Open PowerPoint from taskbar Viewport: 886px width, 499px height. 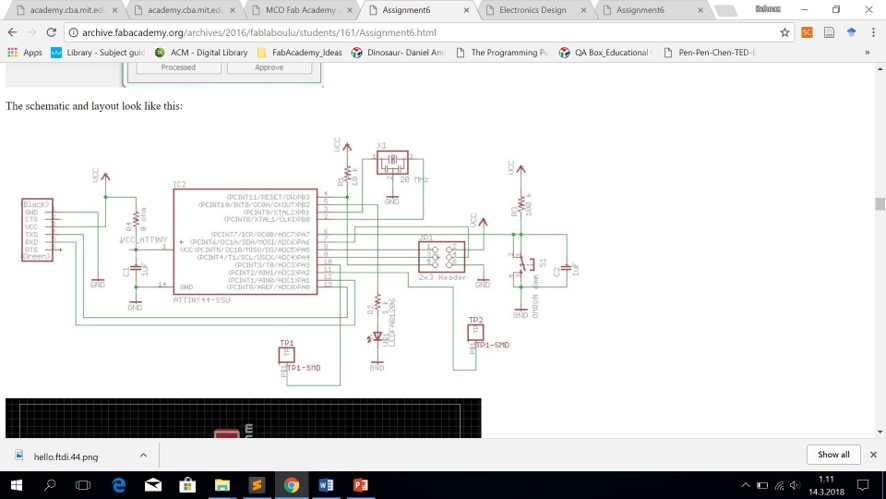pyautogui.click(x=360, y=485)
